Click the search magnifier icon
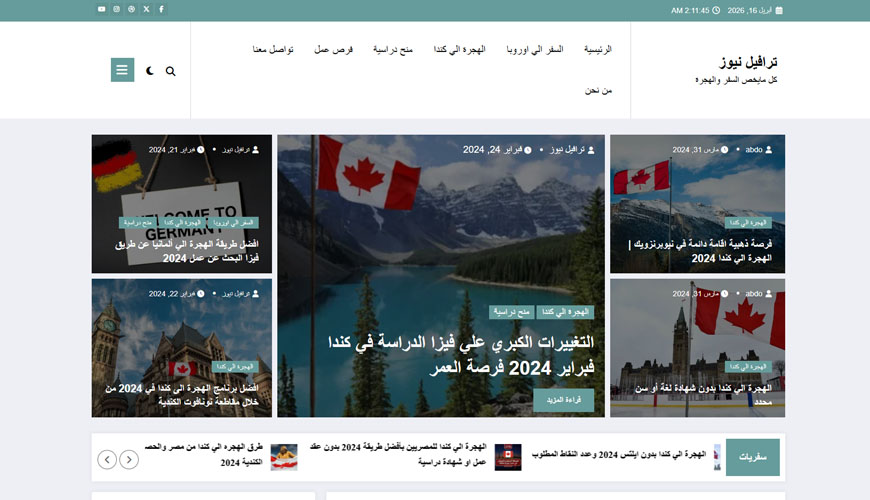This screenshot has width=870, height=500. (x=171, y=71)
